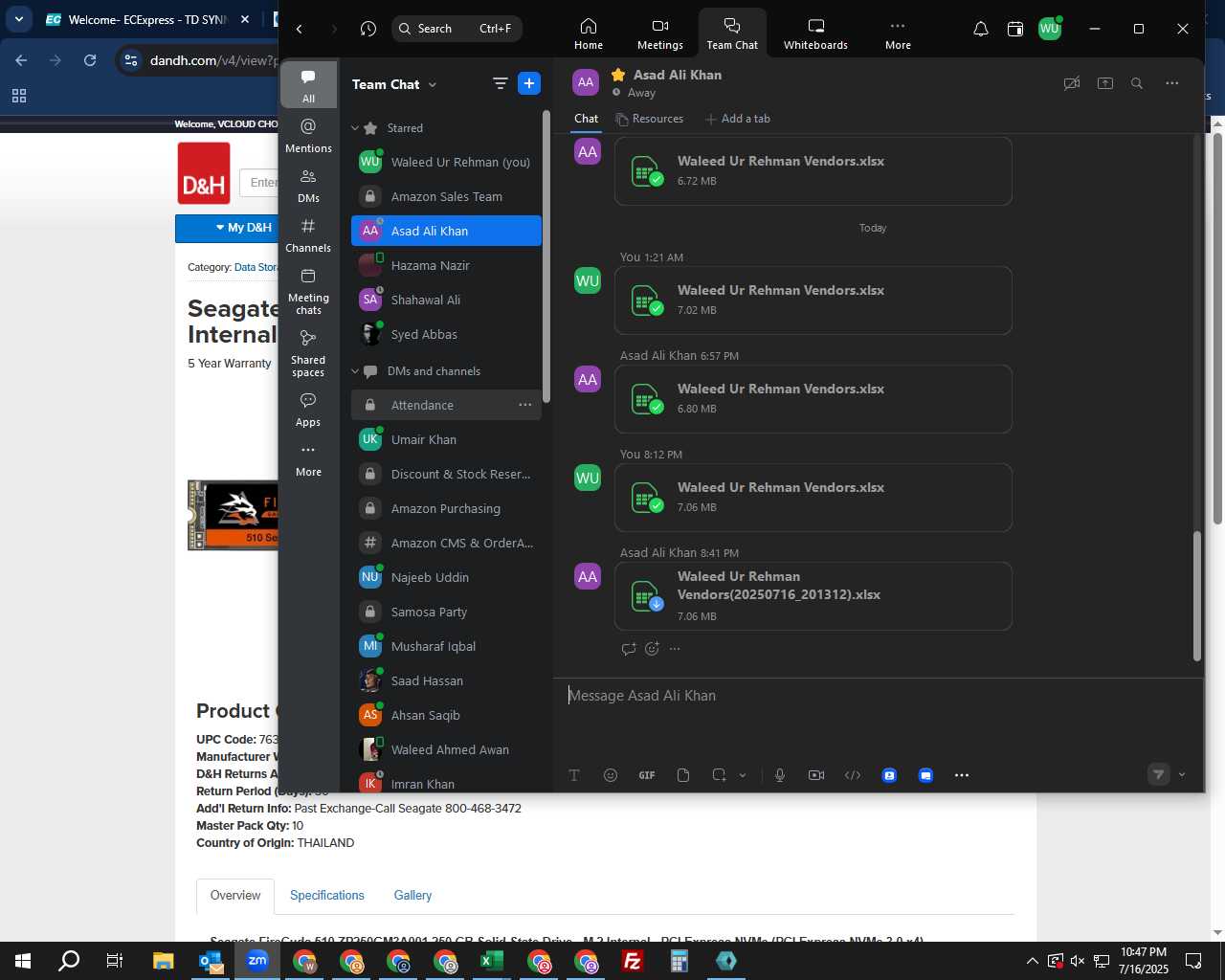Start a video call with Asad Ali Khan
The width and height of the screenshot is (1225, 980).
tap(1072, 83)
